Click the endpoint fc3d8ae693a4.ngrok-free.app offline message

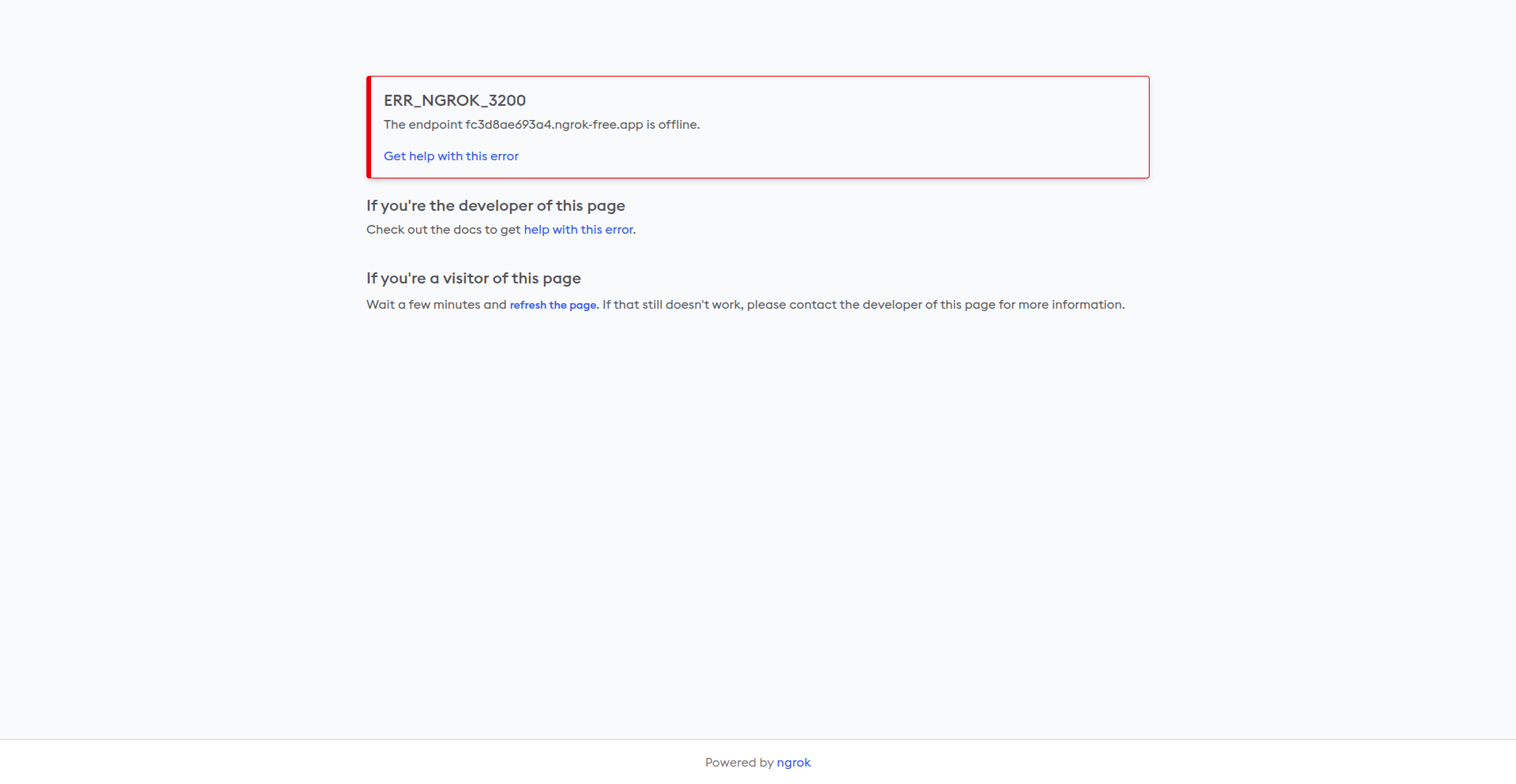(542, 125)
